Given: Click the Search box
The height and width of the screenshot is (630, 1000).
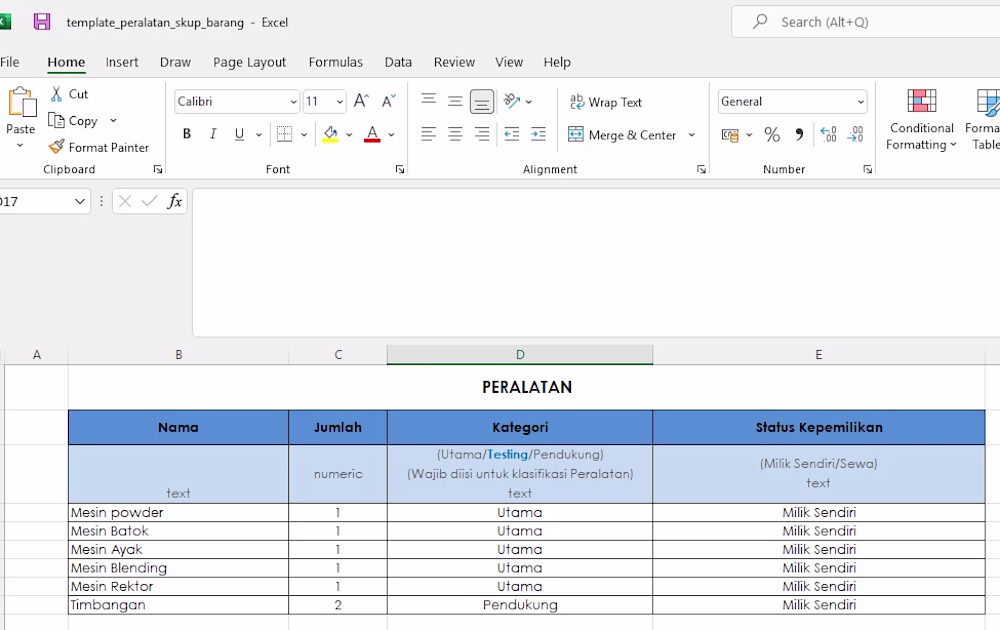Looking at the screenshot, I should click(865, 22).
